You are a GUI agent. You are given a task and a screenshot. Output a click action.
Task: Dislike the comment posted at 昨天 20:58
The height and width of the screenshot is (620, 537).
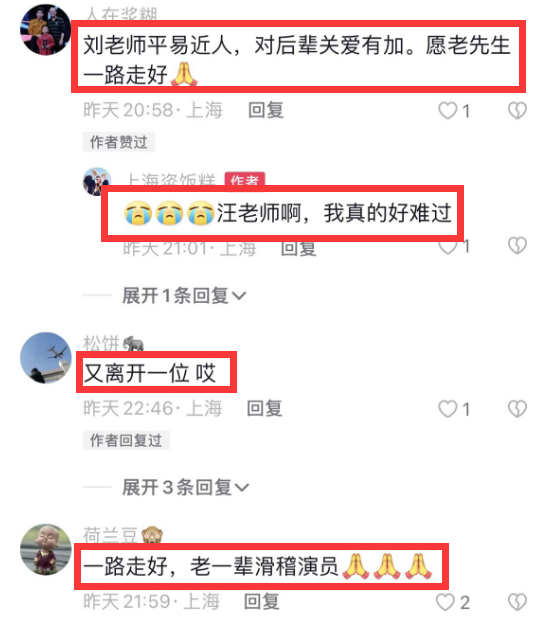tap(517, 111)
